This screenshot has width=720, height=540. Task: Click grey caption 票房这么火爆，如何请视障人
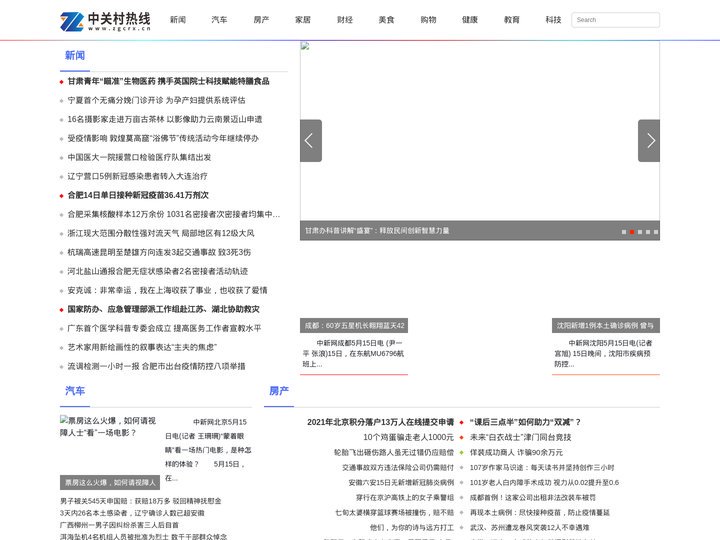tap(110, 483)
